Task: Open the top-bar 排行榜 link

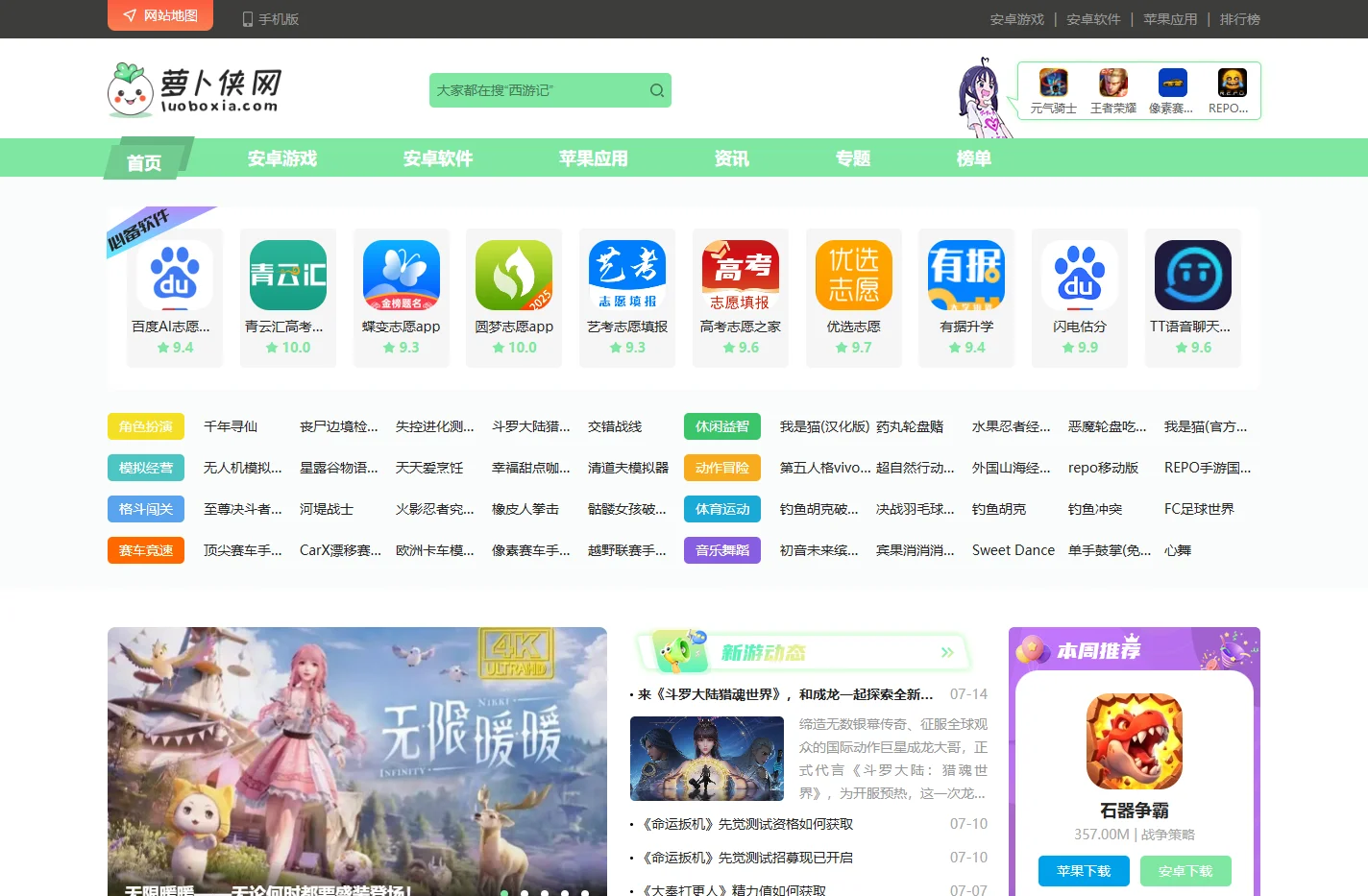Action: click(1240, 19)
